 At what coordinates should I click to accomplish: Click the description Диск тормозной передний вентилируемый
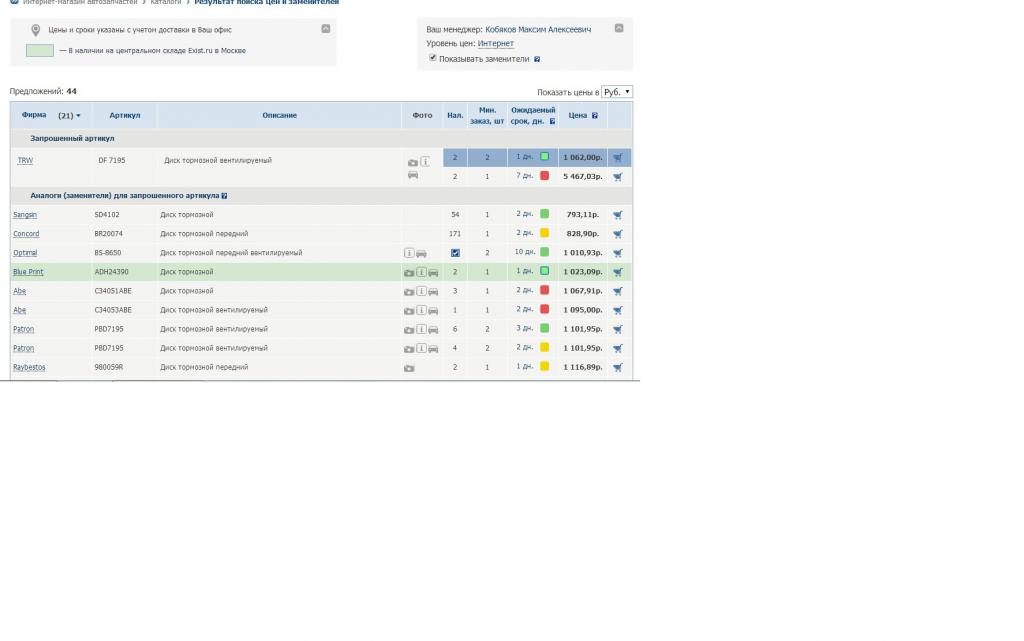[x=231, y=253]
